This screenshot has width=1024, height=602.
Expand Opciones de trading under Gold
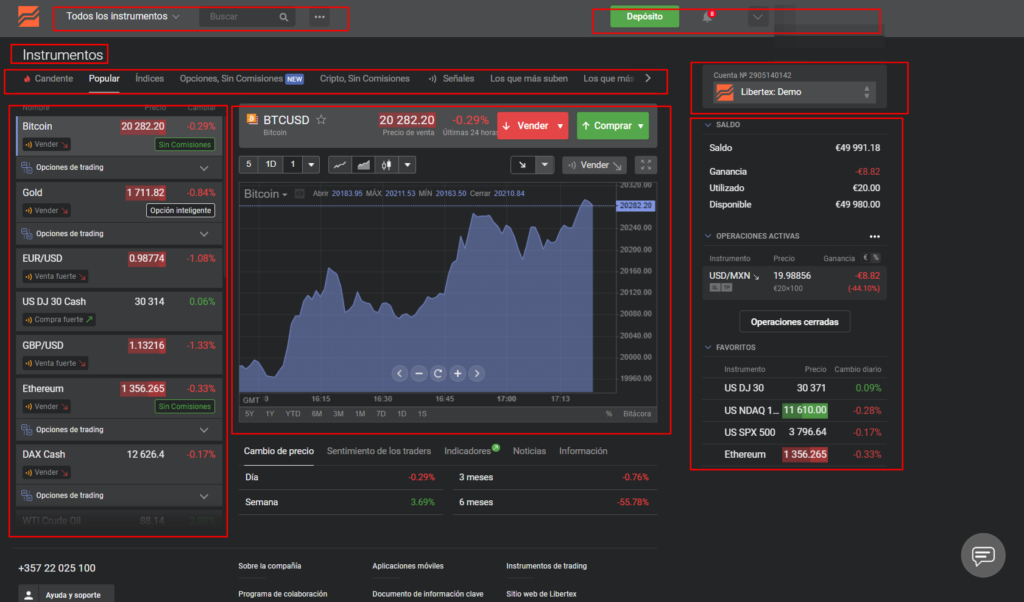tap(119, 234)
